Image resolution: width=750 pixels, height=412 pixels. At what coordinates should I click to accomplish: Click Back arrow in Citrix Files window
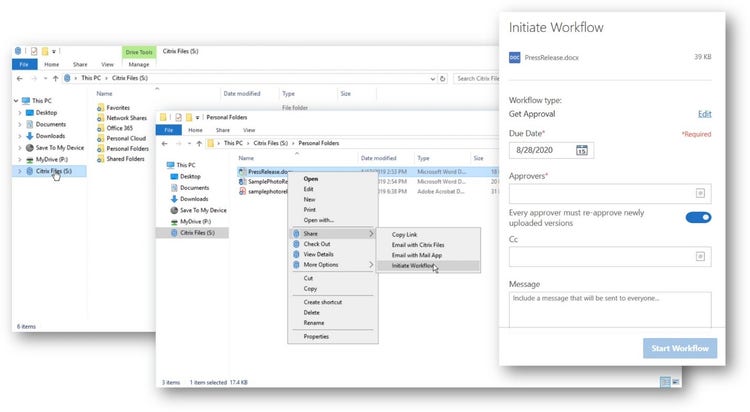click(x=20, y=78)
